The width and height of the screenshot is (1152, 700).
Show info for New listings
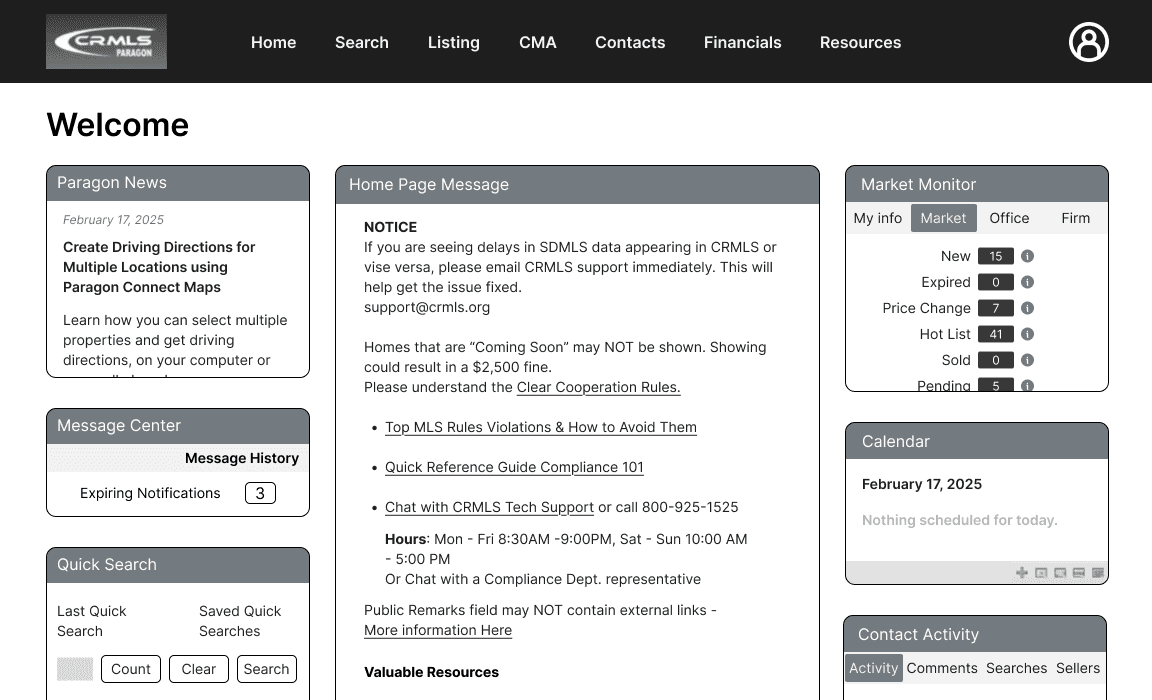[1027, 256]
